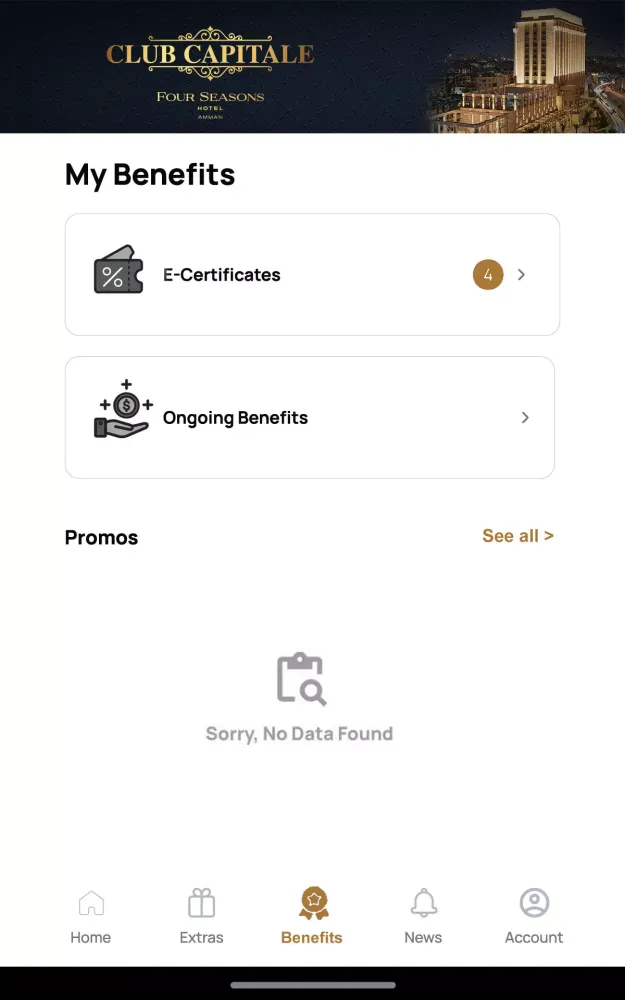Tap the E-Certificates coupon ticket icon
Image resolution: width=625 pixels, height=1000 pixels.
point(119,270)
